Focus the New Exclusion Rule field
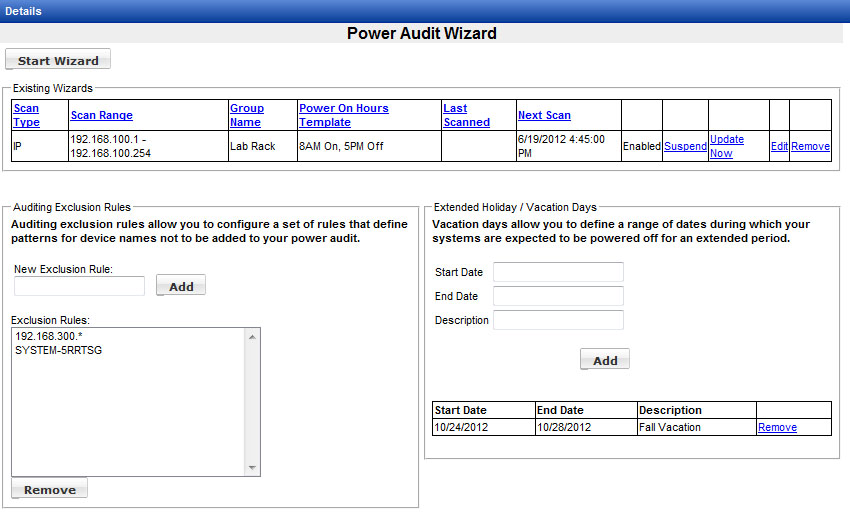 [x=79, y=287]
